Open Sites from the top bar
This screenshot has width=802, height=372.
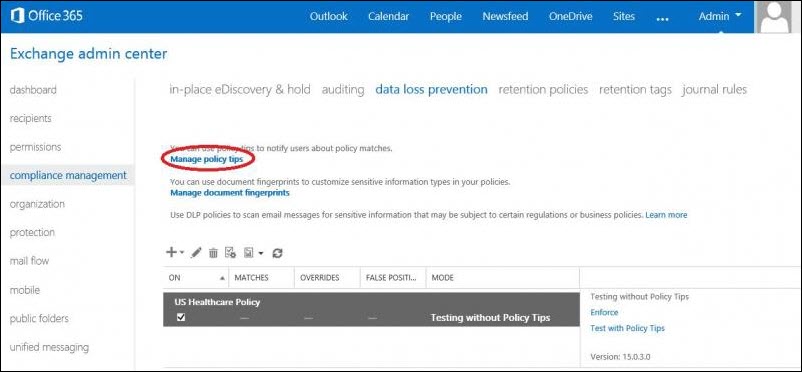tap(624, 16)
